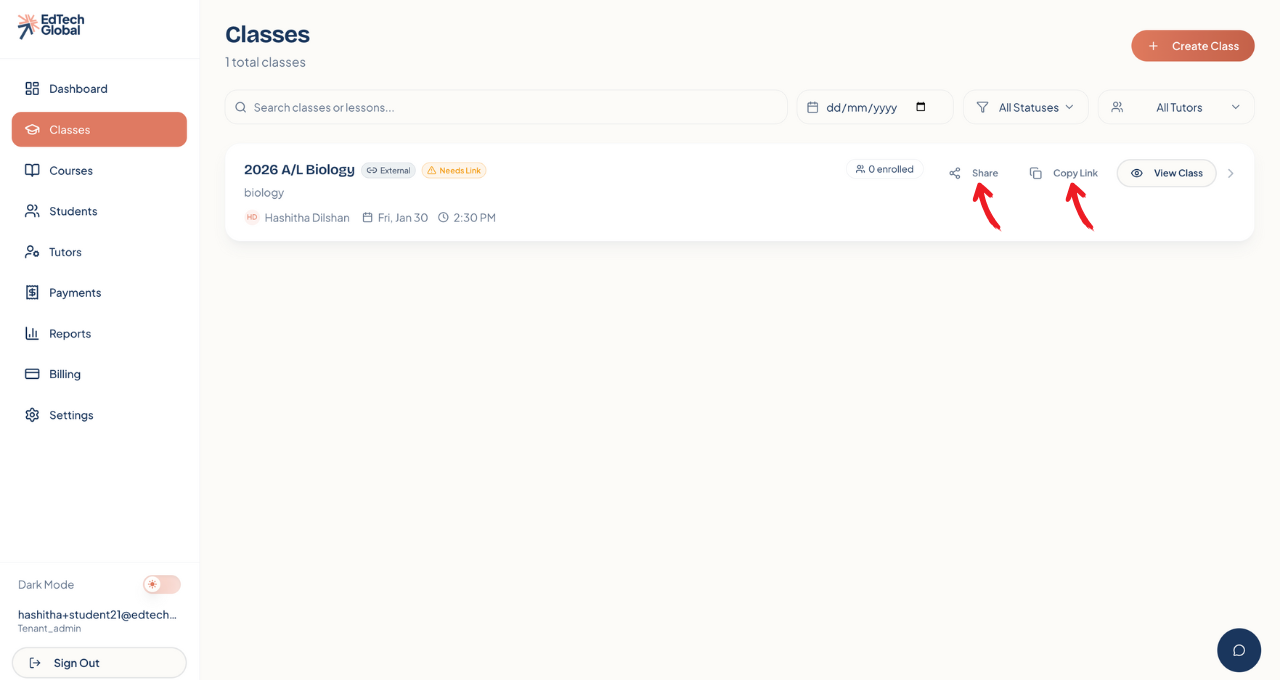Click the Share icon on the class row
Viewport: 1280px width, 680px height.
pyautogui.click(x=955, y=173)
